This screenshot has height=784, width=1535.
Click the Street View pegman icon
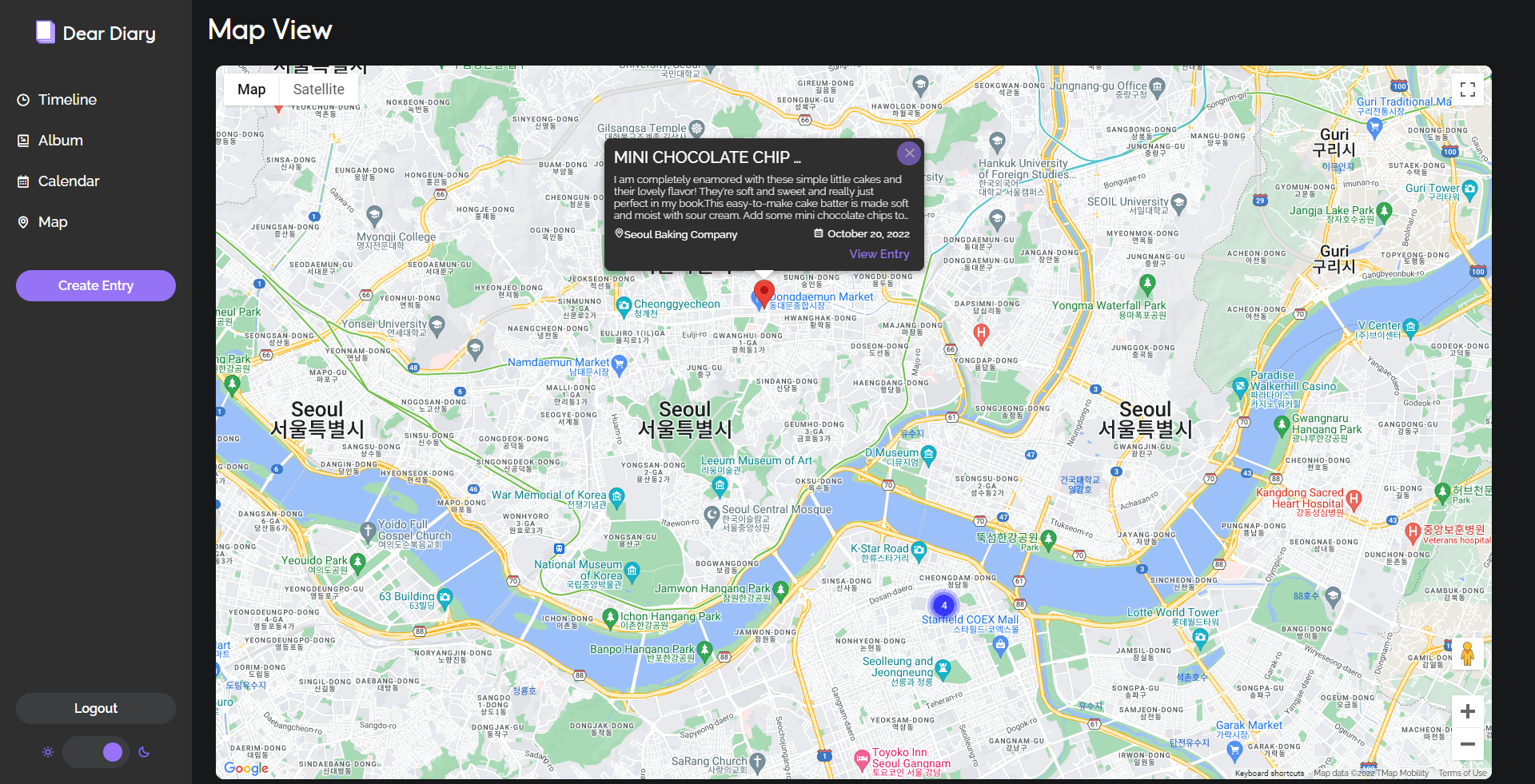[x=1467, y=654]
